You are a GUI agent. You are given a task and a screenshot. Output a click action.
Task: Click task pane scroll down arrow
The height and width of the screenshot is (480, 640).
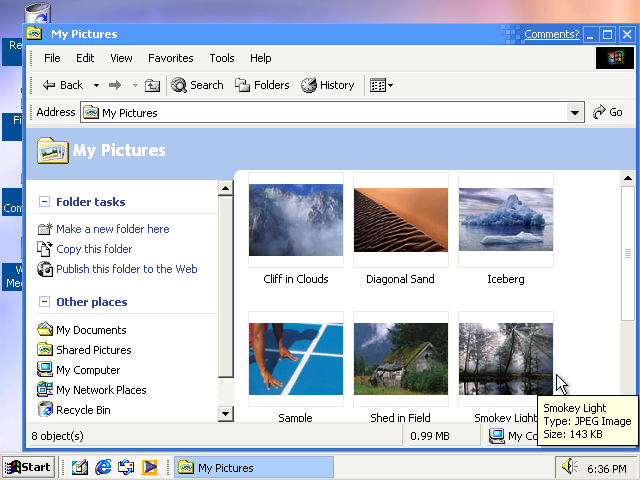[225, 414]
